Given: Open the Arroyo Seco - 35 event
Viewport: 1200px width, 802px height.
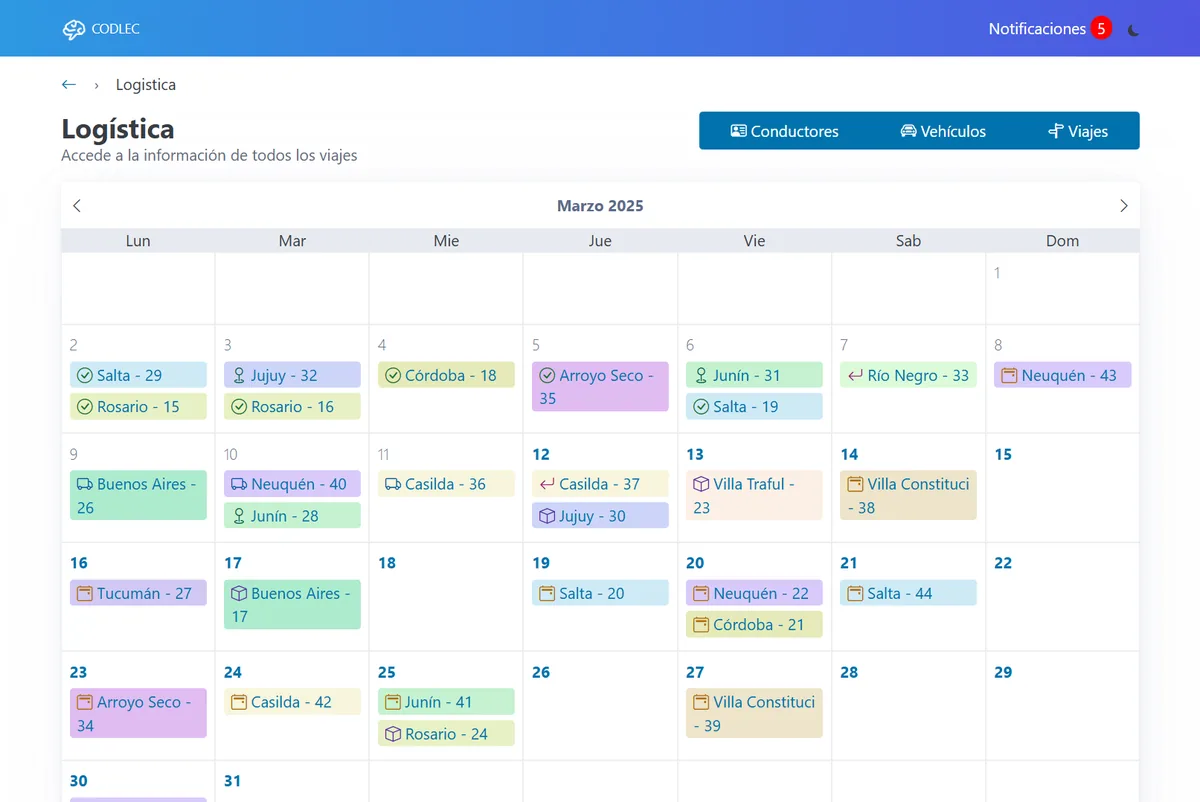Looking at the screenshot, I should pyautogui.click(x=600, y=386).
